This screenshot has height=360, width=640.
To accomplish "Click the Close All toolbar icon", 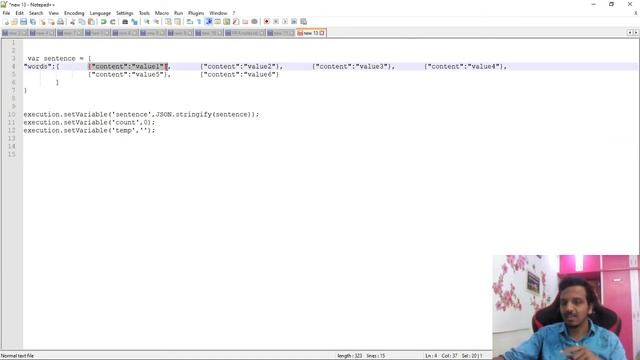I will click(51, 22).
